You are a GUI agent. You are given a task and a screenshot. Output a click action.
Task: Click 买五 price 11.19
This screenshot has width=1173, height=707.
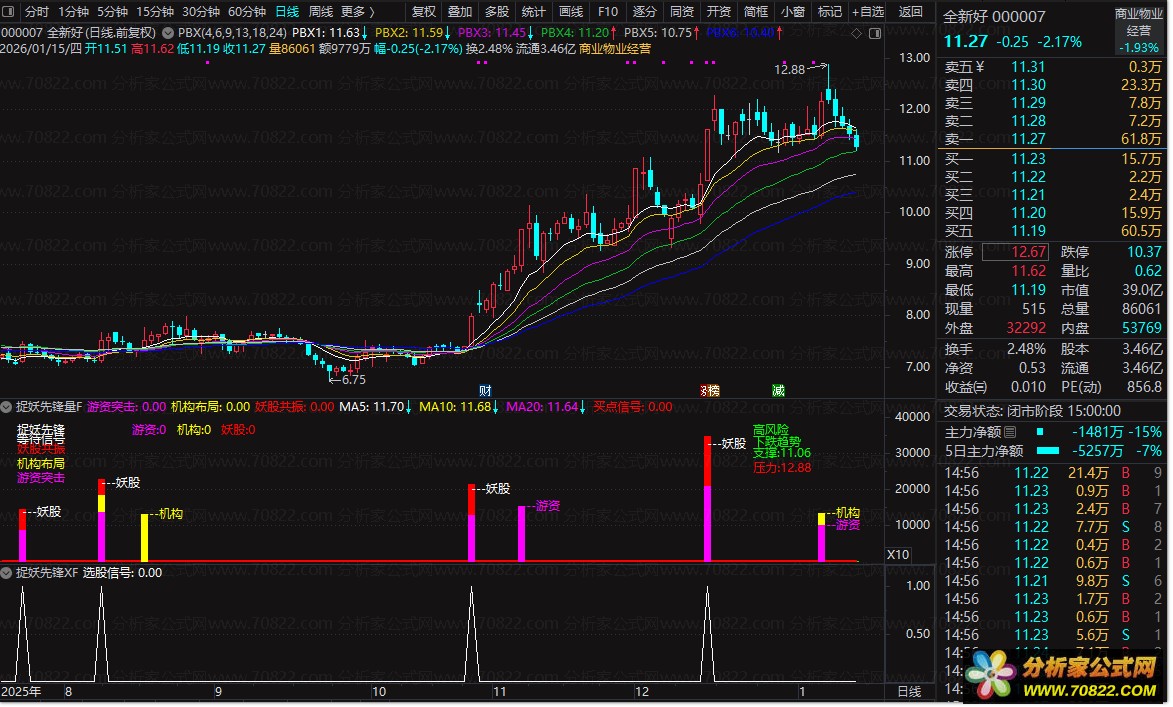[x=1028, y=231]
